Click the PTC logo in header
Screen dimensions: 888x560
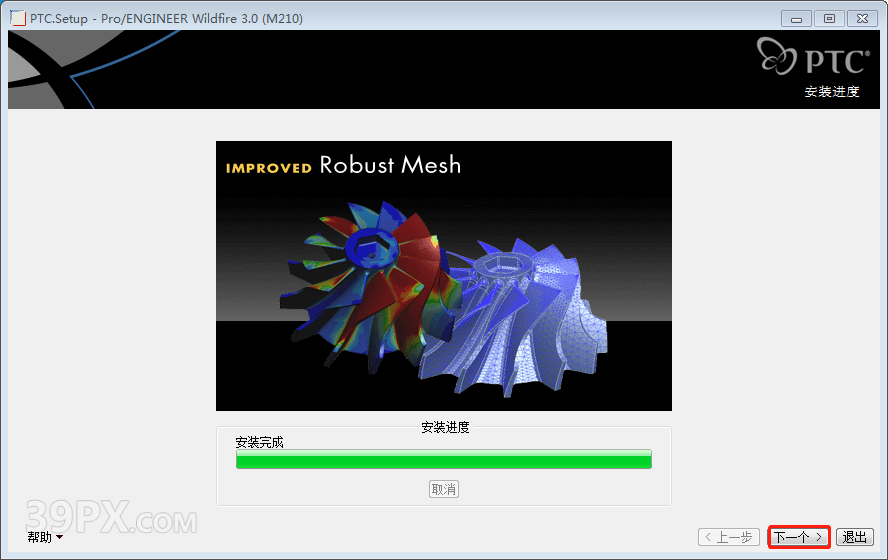pos(813,57)
